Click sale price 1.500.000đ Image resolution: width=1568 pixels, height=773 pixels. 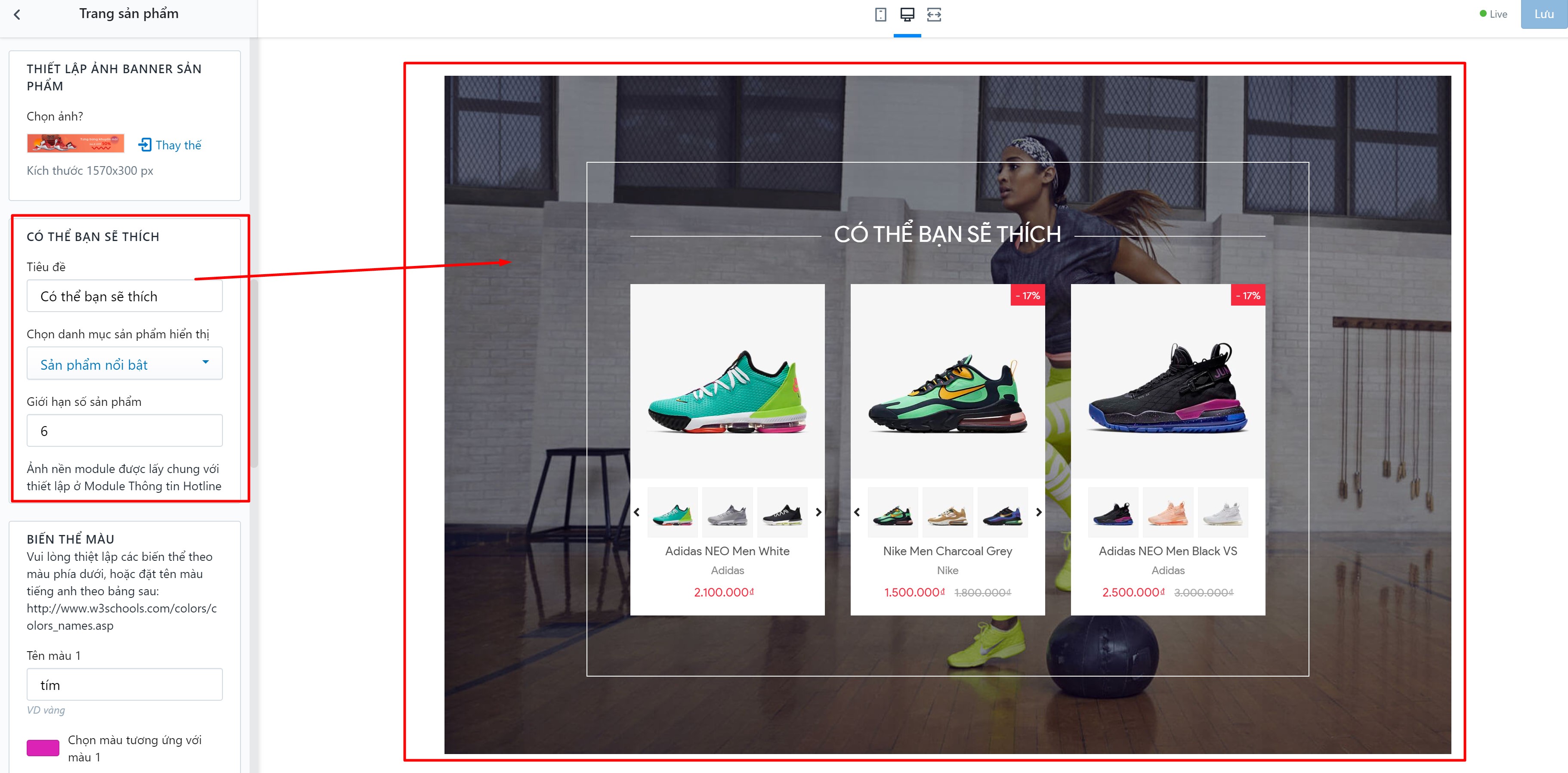(914, 592)
